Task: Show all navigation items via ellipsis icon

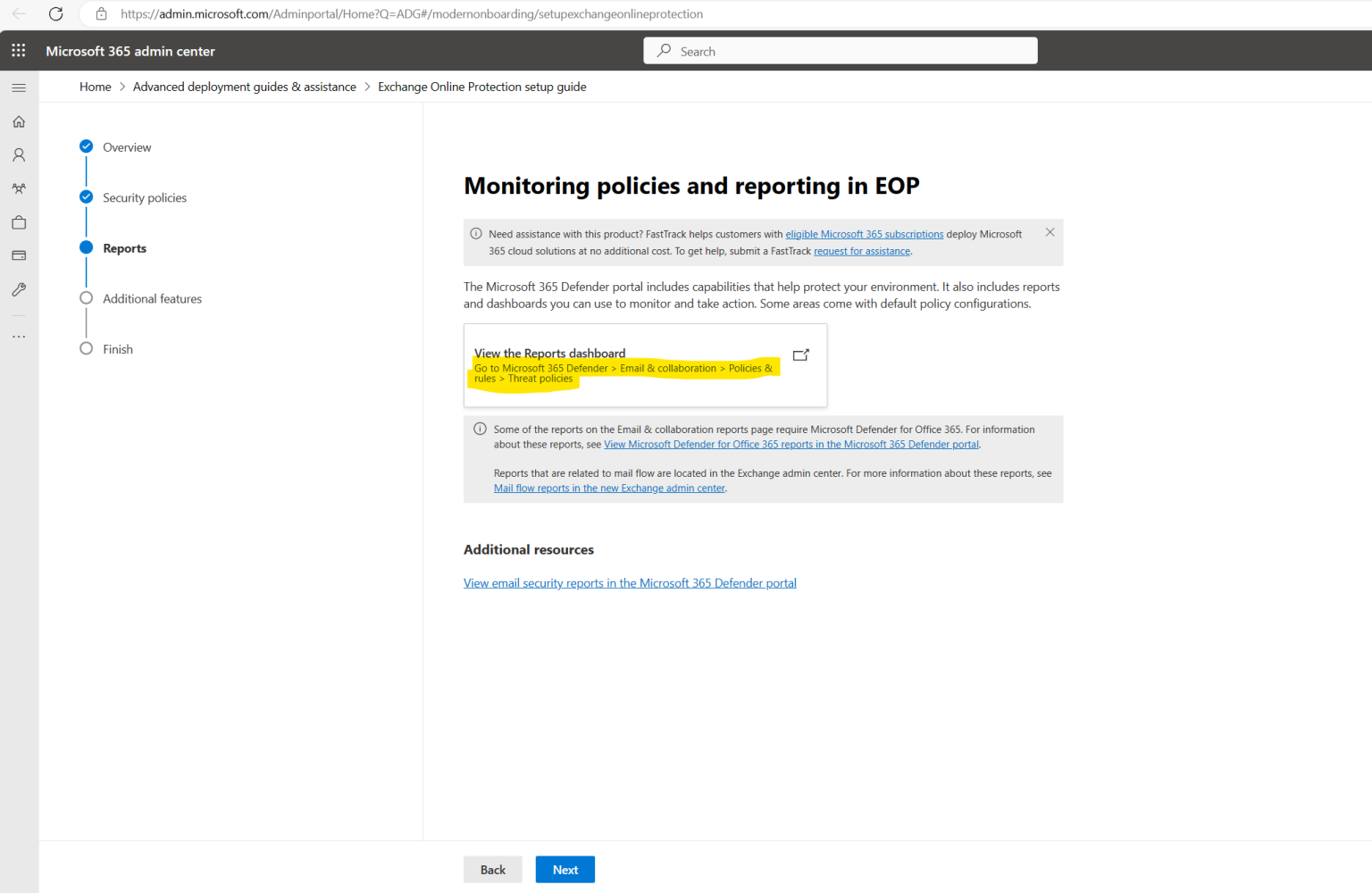Action: [x=18, y=335]
